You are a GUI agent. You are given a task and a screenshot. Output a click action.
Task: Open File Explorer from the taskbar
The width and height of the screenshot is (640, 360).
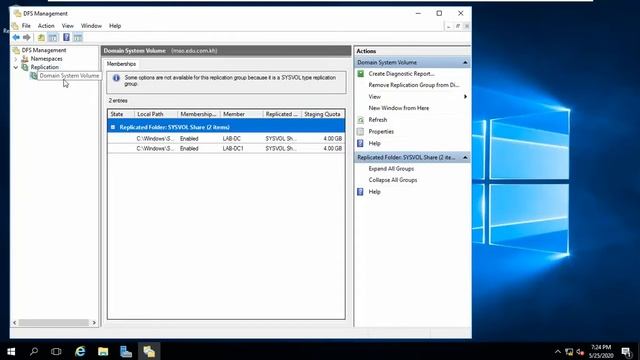103,351
